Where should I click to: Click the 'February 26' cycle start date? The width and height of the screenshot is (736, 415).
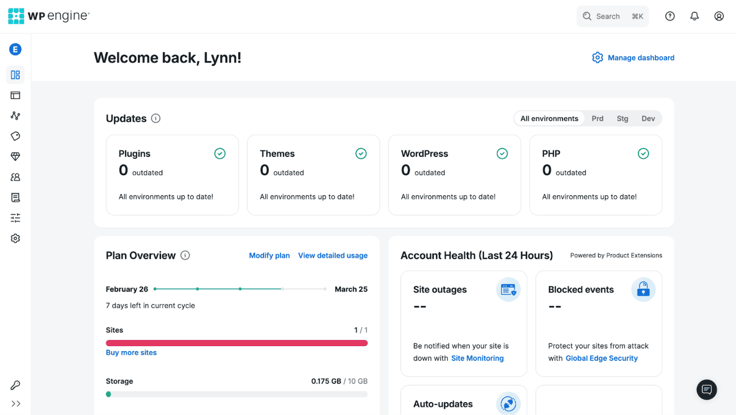tap(127, 289)
